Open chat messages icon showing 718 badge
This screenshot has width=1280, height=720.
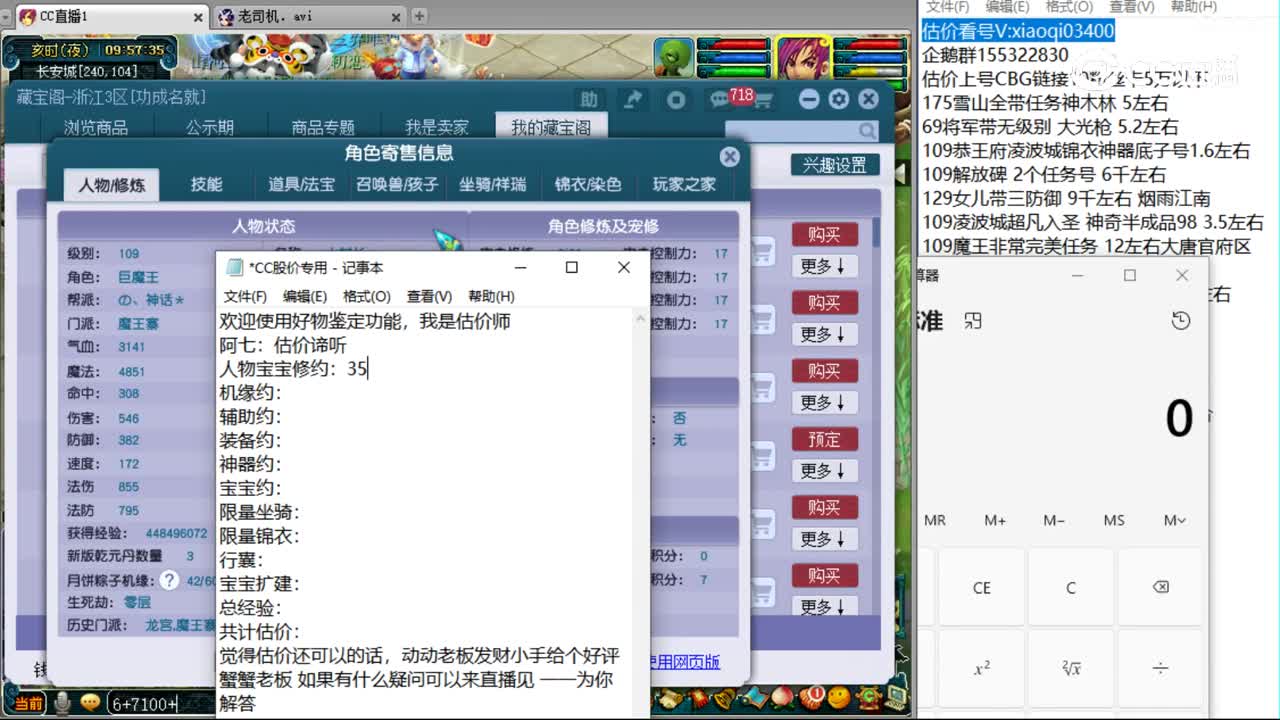tap(719, 100)
